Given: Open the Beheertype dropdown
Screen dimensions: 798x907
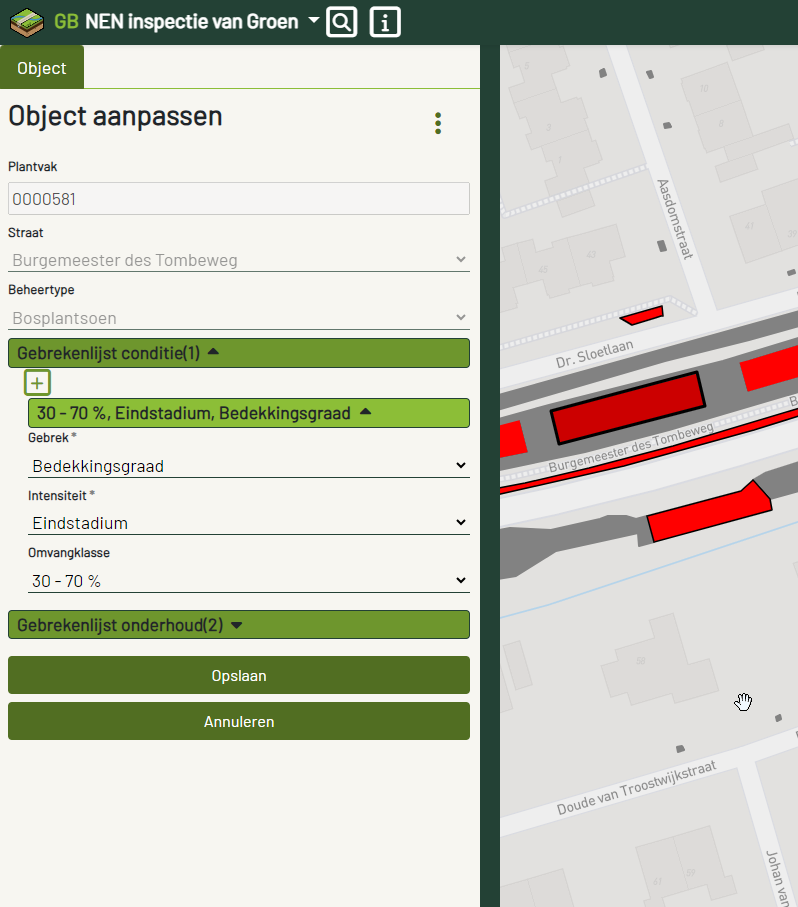Looking at the screenshot, I should (x=238, y=318).
